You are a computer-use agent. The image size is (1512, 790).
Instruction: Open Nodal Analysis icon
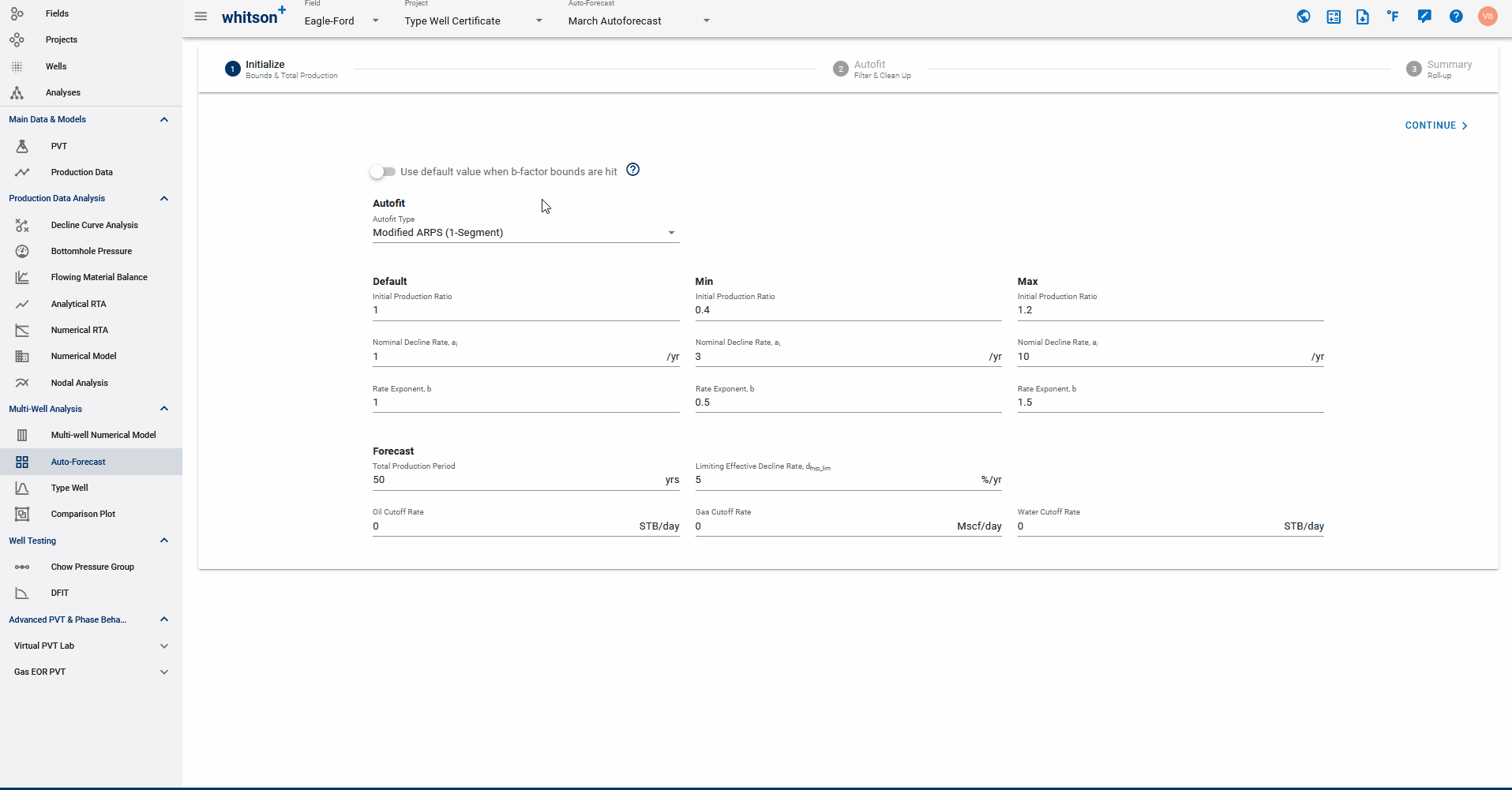coord(22,383)
